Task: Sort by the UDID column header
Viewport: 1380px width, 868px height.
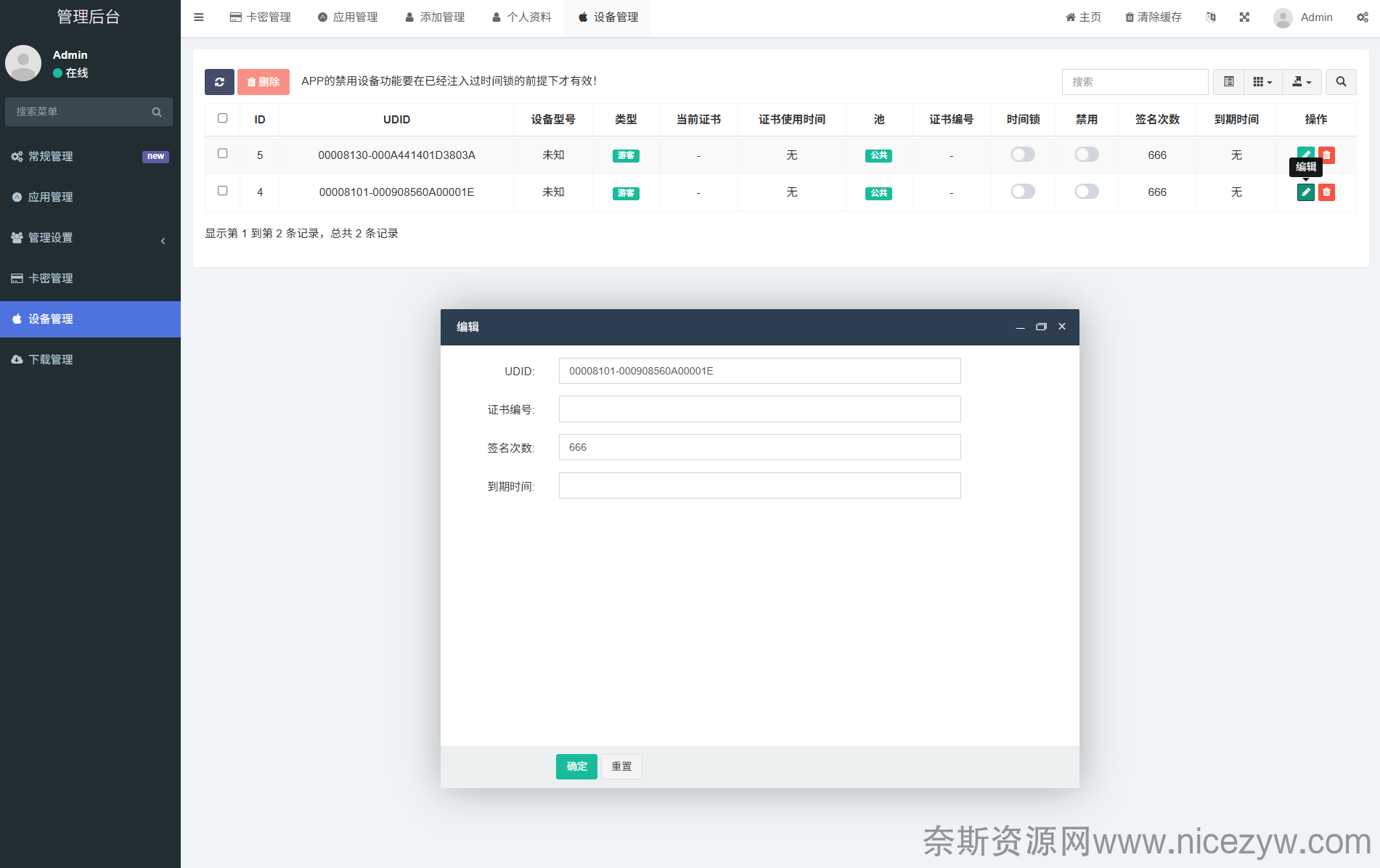Action: pyautogui.click(x=396, y=120)
